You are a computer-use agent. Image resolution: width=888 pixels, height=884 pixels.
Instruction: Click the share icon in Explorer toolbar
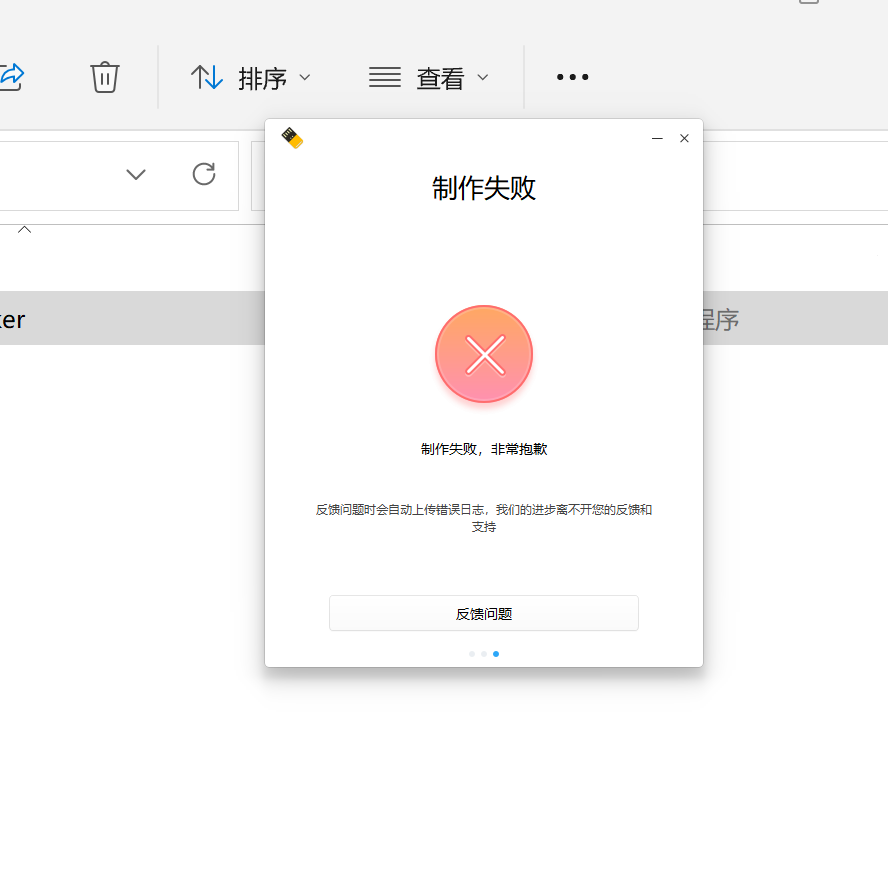pyautogui.click(x=11, y=77)
